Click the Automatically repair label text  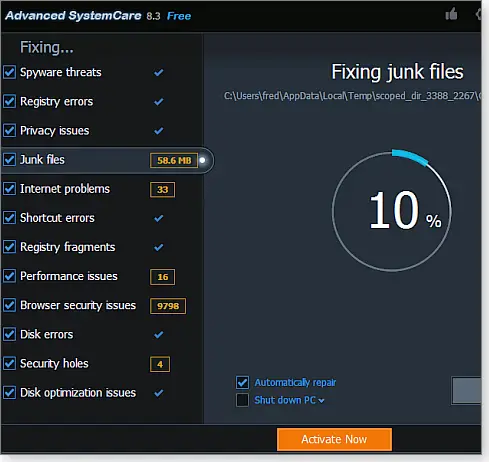tap(295, 382)
